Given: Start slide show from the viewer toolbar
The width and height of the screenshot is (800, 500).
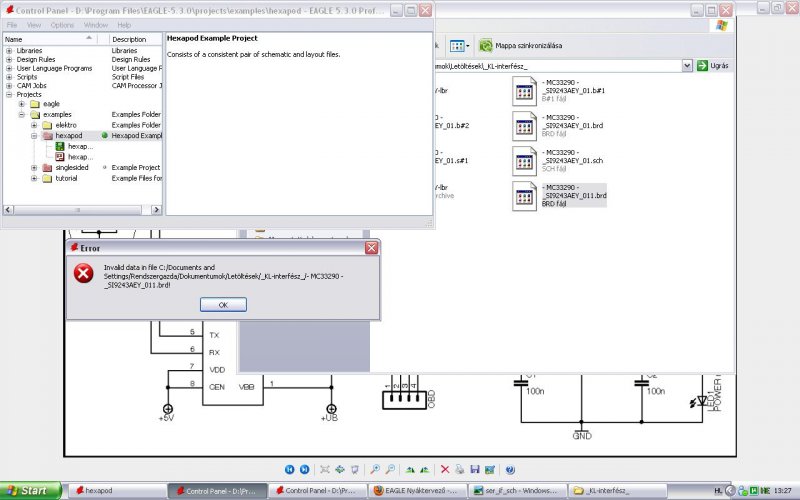Looking at the screenshot, I should (355, 469).
